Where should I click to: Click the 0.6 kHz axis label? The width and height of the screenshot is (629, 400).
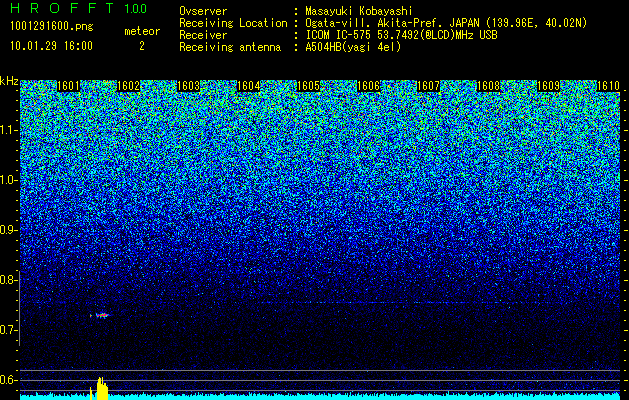click(8, 380)
